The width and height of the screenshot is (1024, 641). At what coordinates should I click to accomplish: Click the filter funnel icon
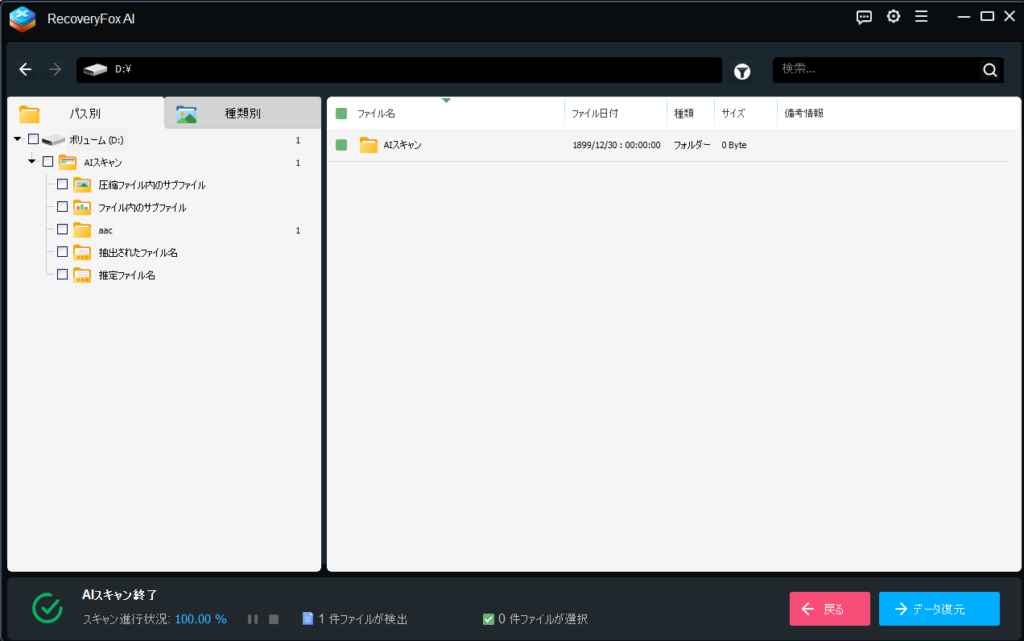coord(742,70)
